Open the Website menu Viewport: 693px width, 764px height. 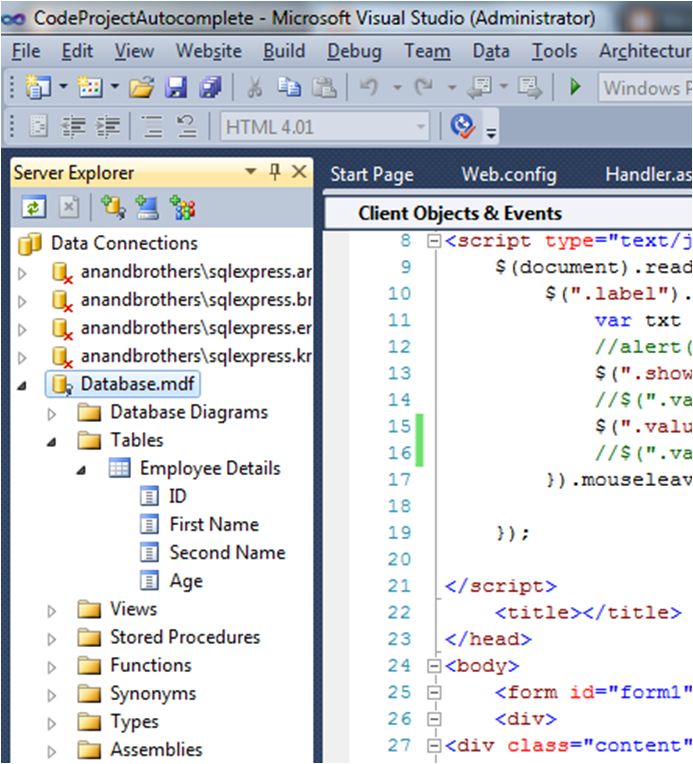tap(209, 51)
